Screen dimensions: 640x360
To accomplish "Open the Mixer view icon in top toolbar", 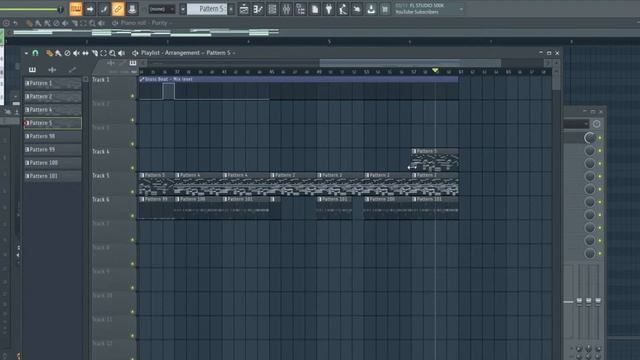I will point(286,9).
